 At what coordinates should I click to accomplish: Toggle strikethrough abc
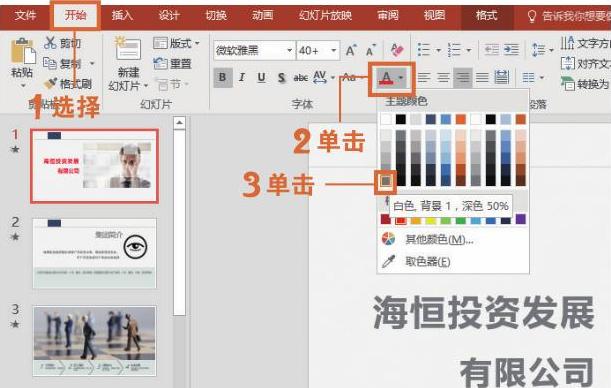coord(300,78)
